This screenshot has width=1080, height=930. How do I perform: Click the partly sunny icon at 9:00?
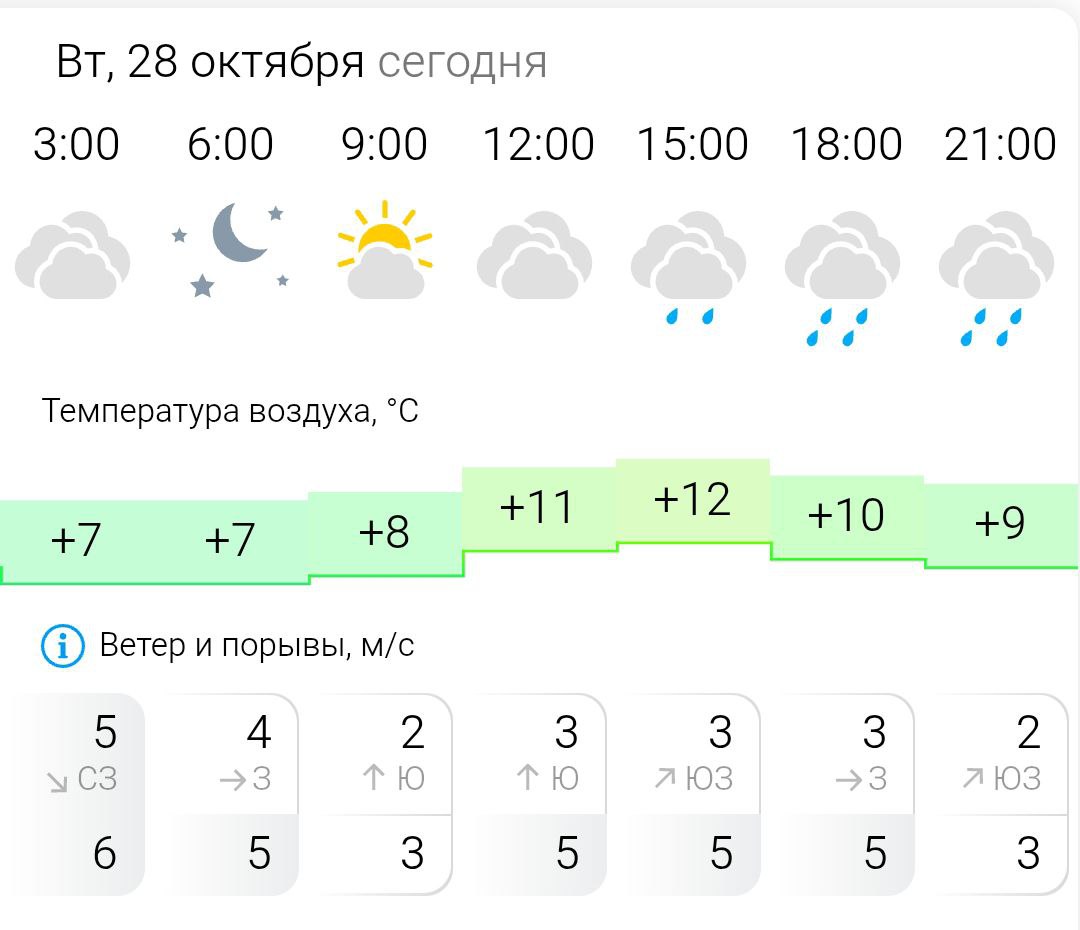(x=385, y=250)
